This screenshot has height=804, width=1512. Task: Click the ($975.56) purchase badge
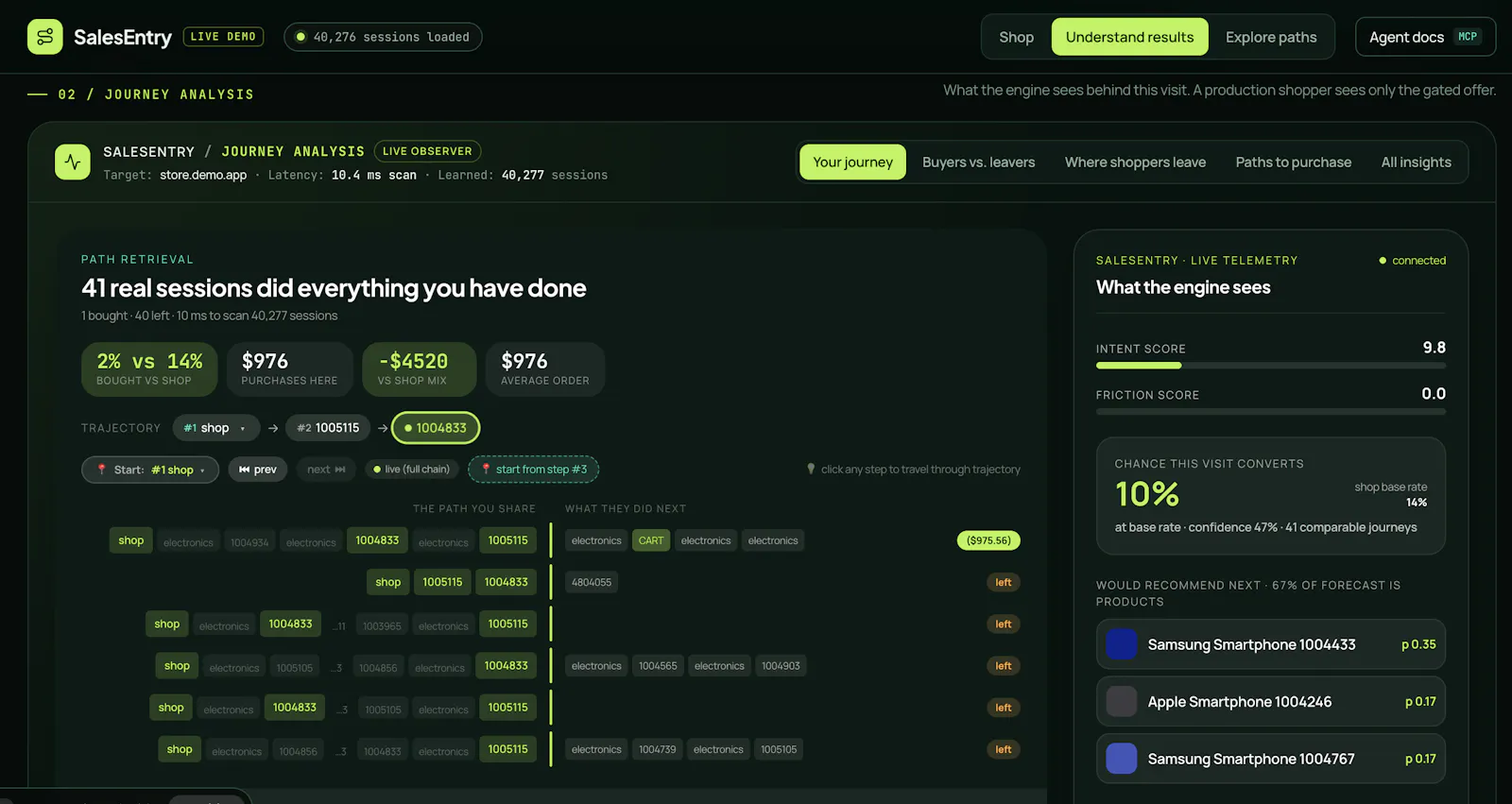point(988,540)
